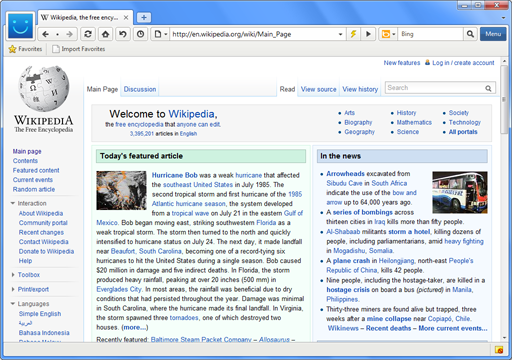
Task: Click the status bar icon at bottom right
Action: pos(499,350)
